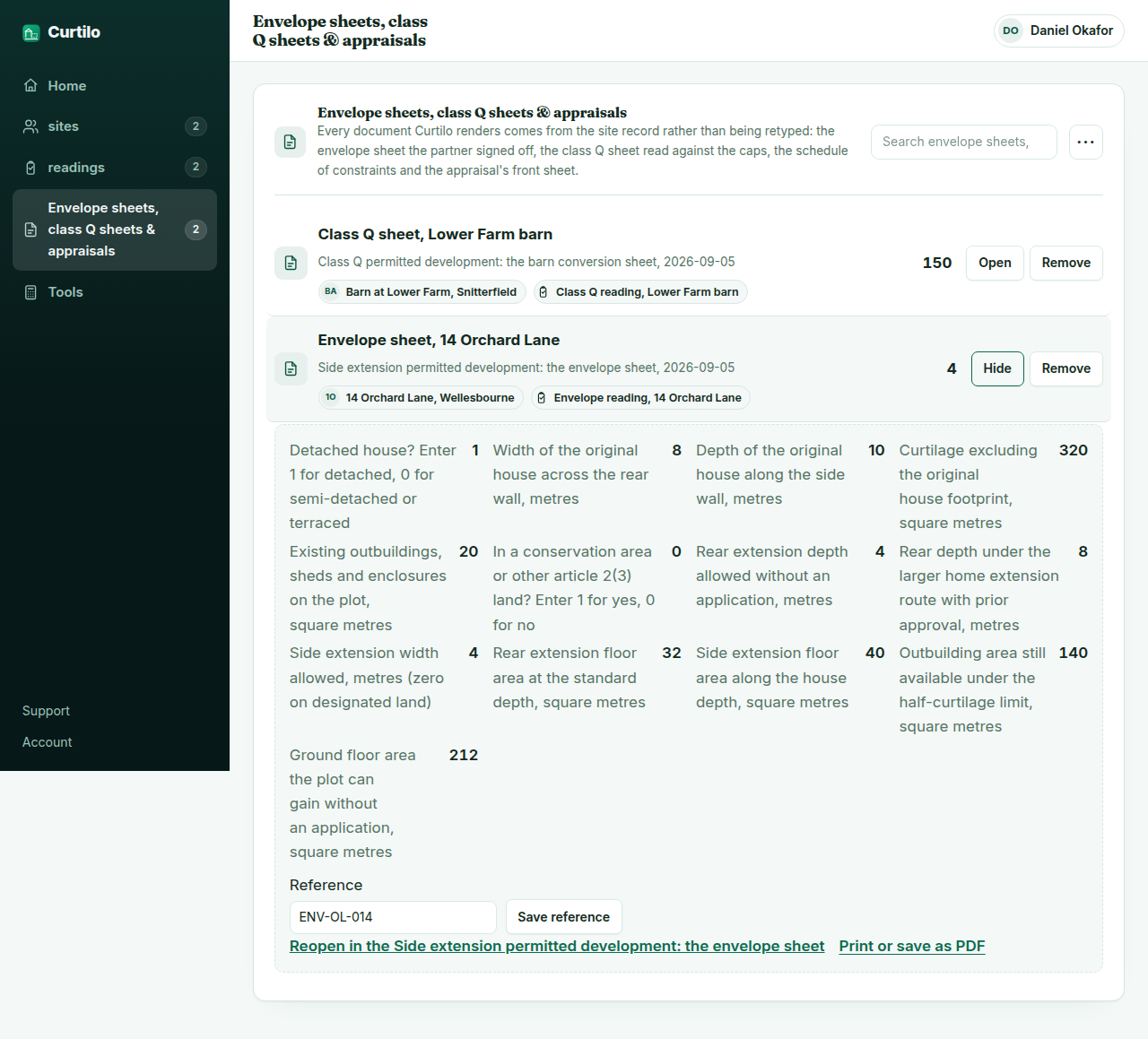Open the Class Q sheet, Lower Farm barn
The width and height of the screenshot is (1148, 1039).
995,263
